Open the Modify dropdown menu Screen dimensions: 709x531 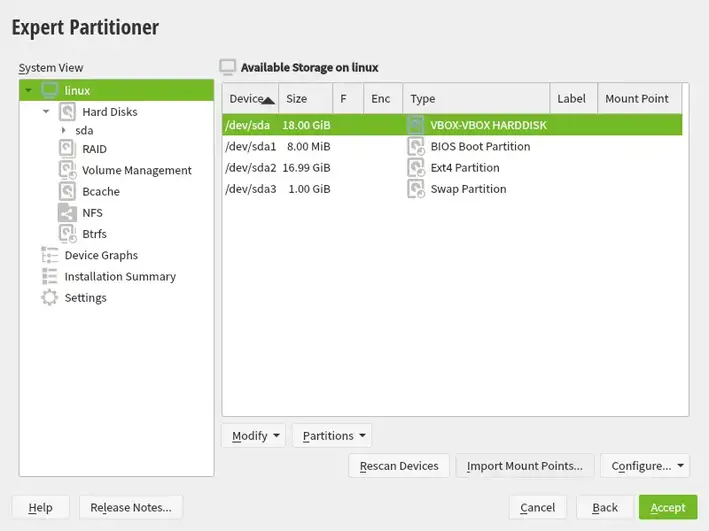tap(253, 436)
